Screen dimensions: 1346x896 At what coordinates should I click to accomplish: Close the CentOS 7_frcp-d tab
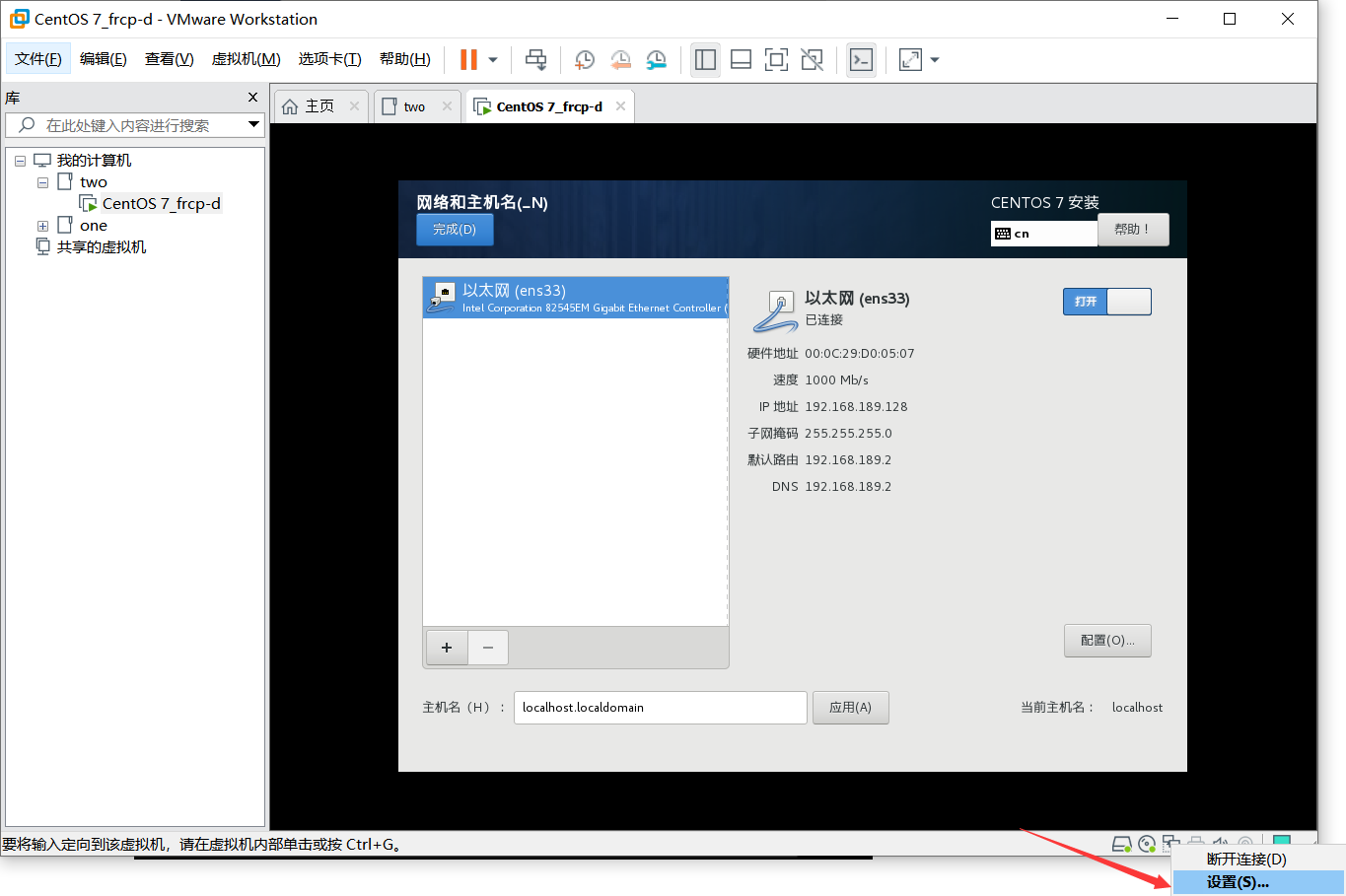(620, 106)
